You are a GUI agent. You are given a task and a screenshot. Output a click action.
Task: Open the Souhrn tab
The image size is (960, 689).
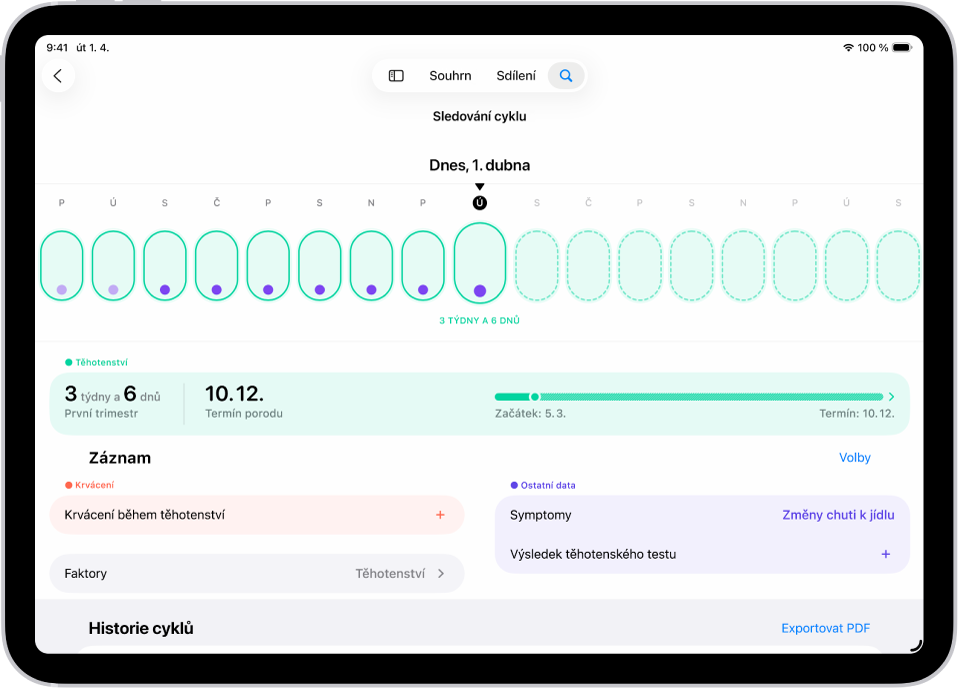coord(450,76)
